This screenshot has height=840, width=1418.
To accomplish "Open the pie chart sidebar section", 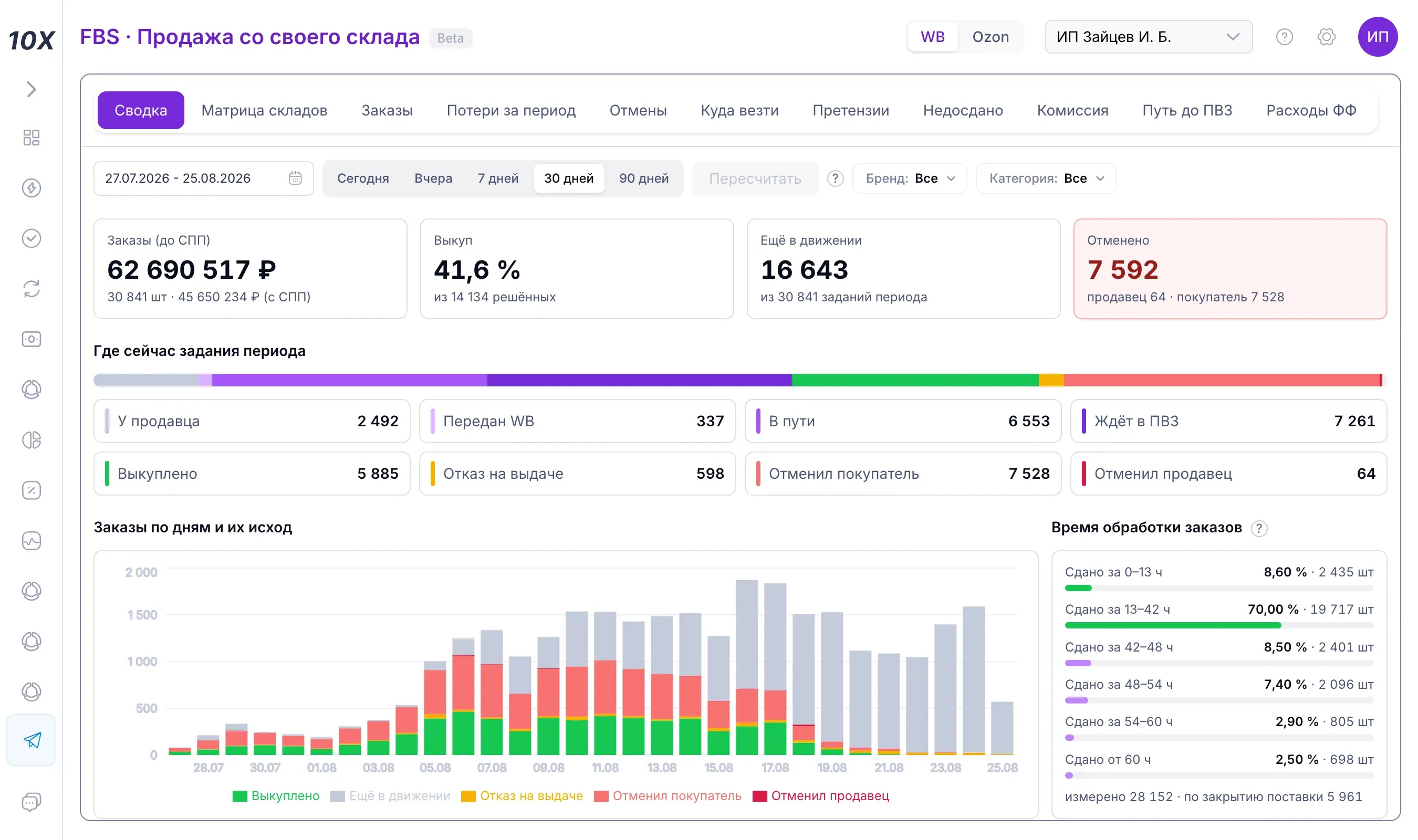I will coord(31,440).
